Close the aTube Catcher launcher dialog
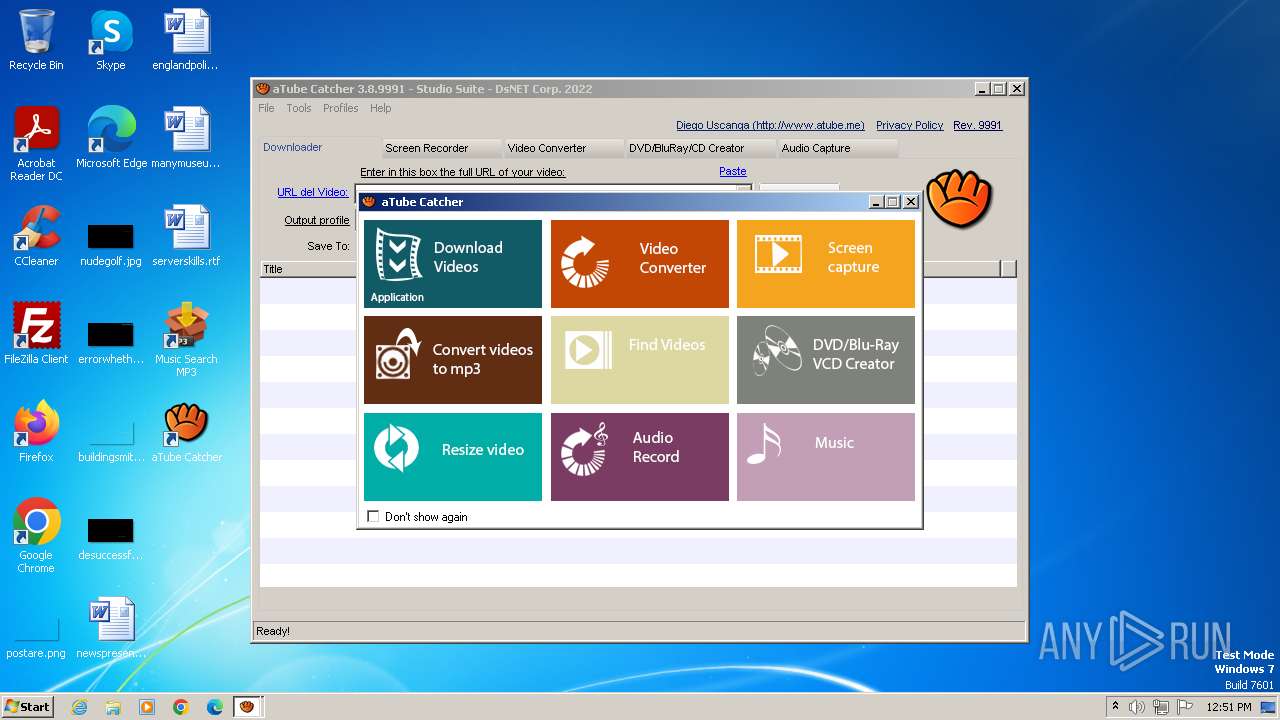1280x720 pixels. click(x=911, y=202)
